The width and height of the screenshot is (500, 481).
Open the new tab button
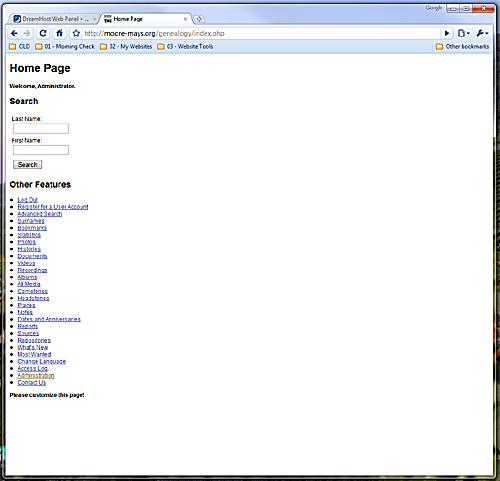coord(199,19)
